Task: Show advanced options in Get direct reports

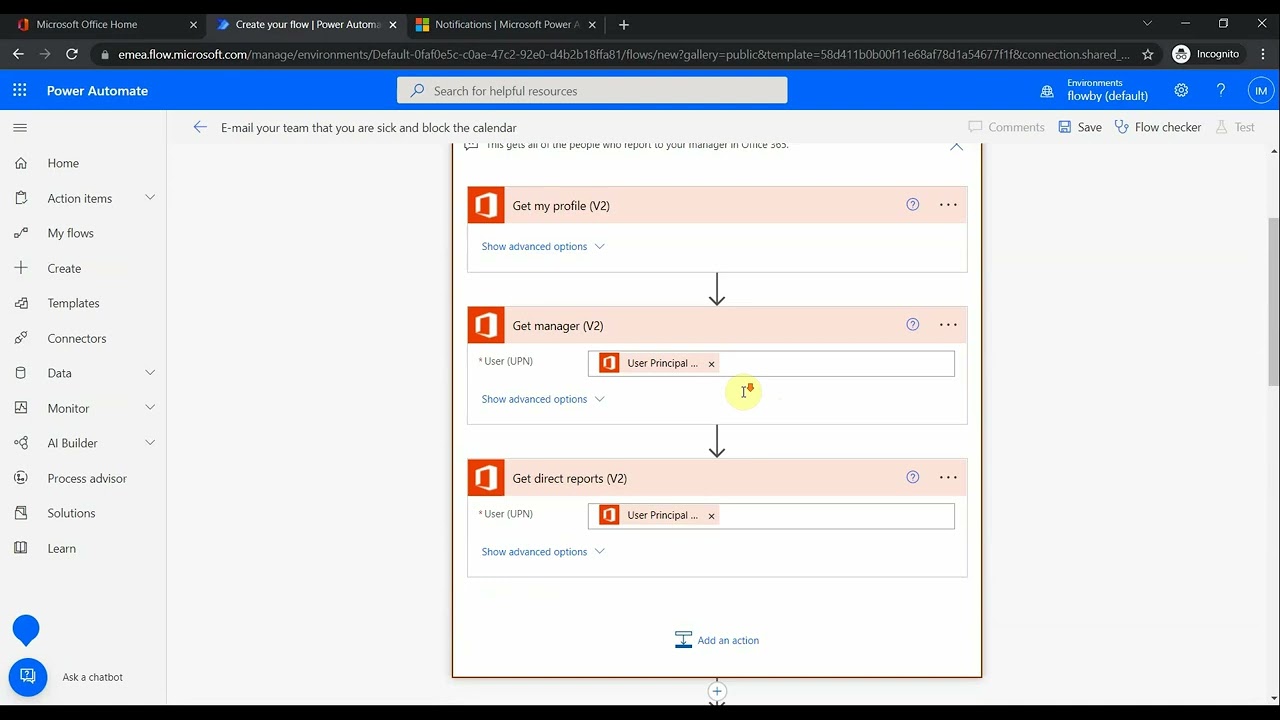Action: coord(543,552)
